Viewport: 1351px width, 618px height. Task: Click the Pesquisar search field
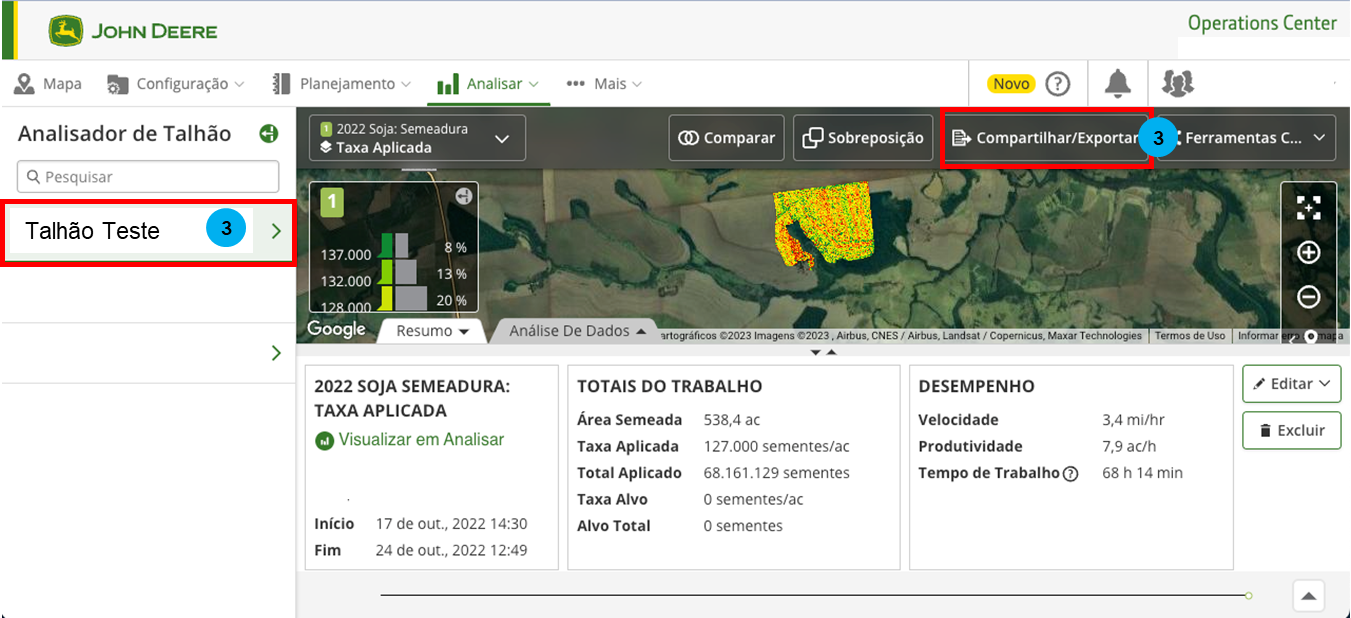click(x=148, y=177)
